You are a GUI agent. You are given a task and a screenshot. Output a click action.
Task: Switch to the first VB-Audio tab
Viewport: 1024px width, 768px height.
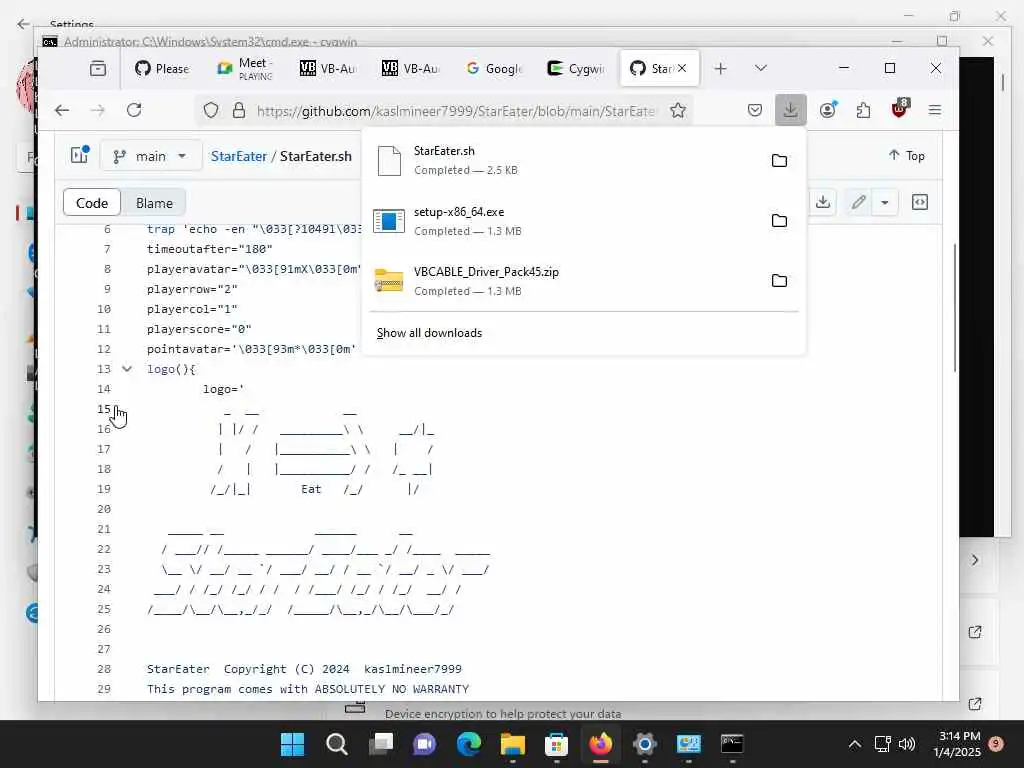(327, 68)
